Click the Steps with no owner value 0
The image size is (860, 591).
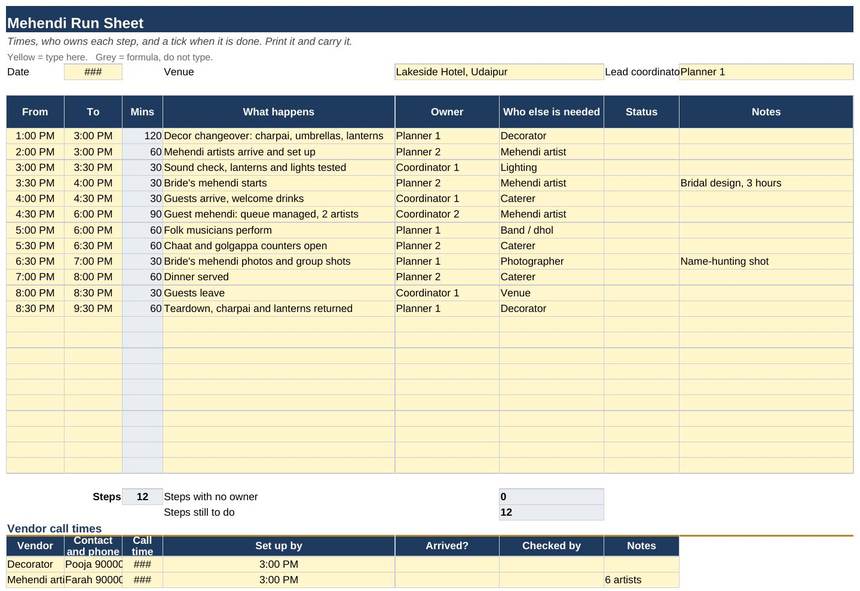pyautogui.click(x=552, y=497)
